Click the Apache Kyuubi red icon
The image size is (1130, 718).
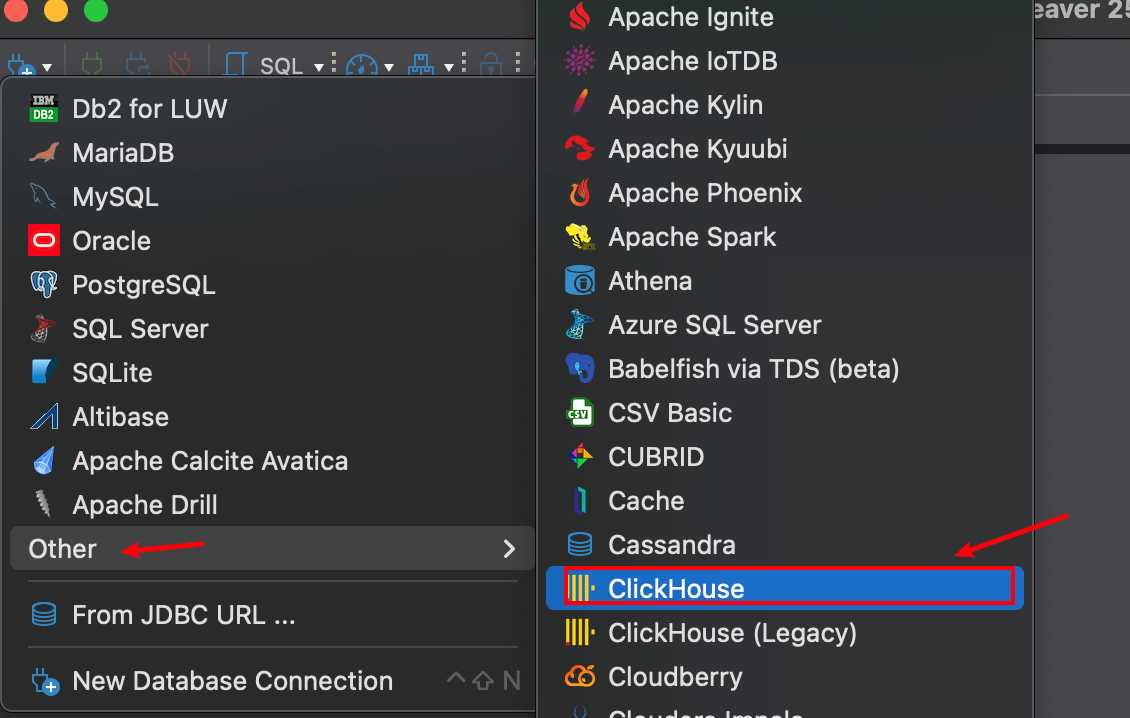579,149
